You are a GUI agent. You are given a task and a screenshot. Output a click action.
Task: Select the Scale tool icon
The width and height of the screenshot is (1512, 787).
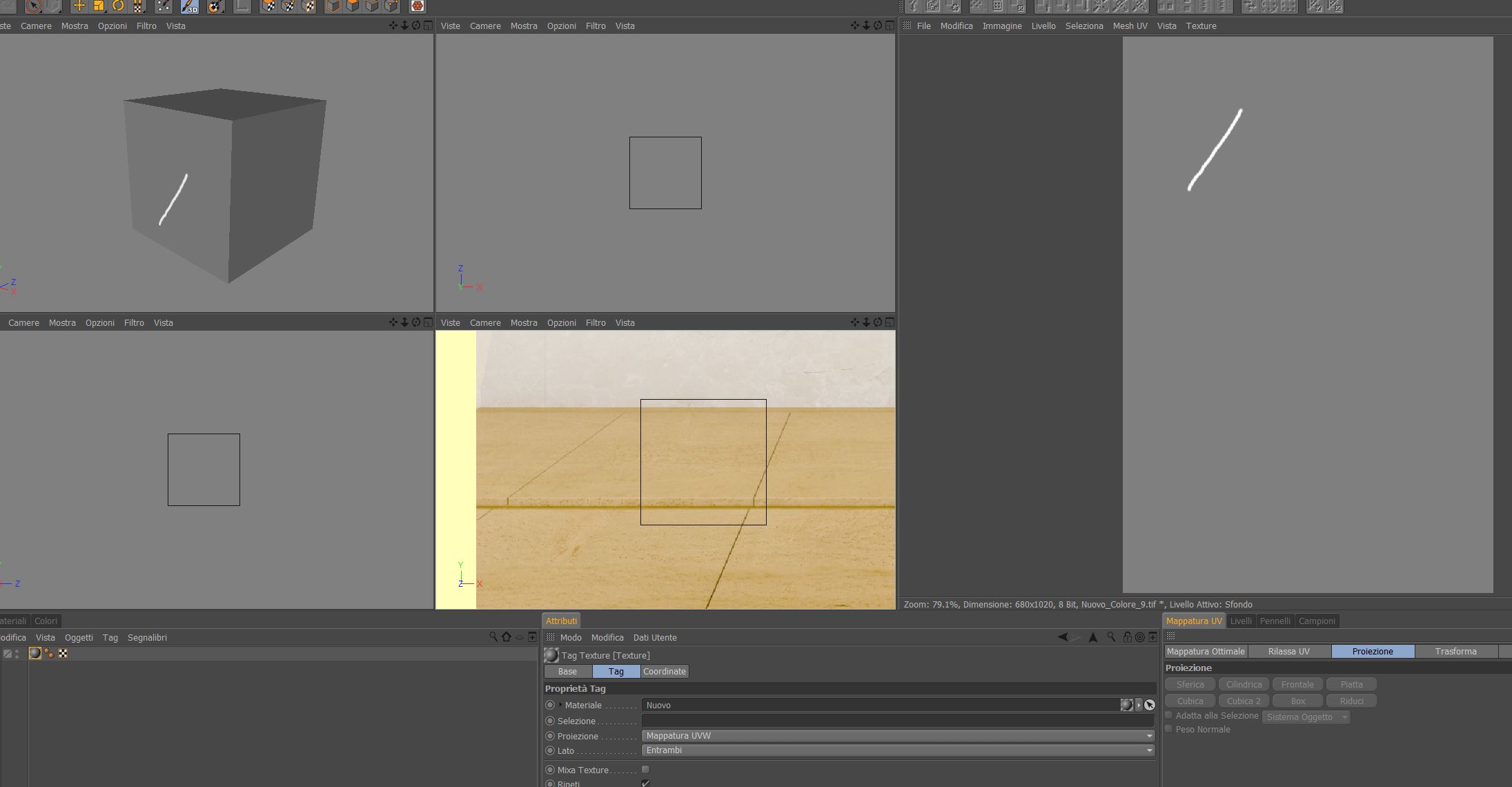(99, 6)
